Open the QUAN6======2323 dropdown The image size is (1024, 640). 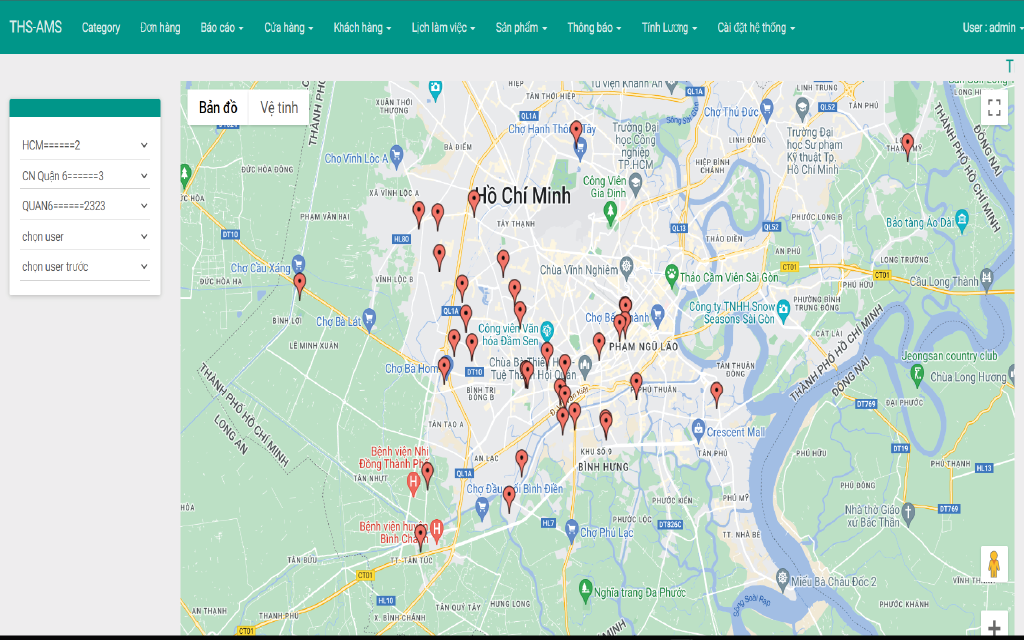click(85, 206)
